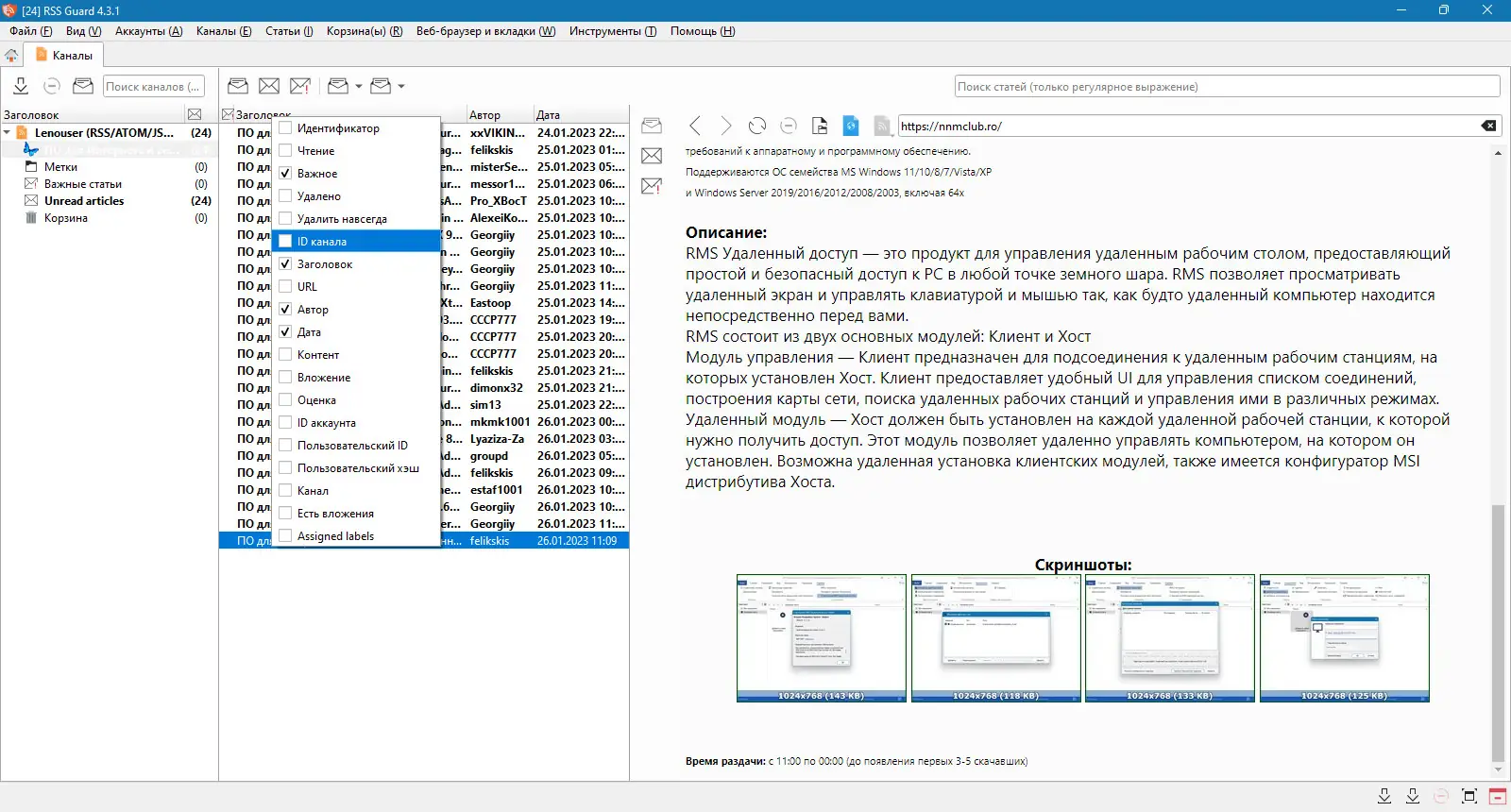Focus the Поиск статей search field
1511x812 pixels.
(x=1227, y=87)
